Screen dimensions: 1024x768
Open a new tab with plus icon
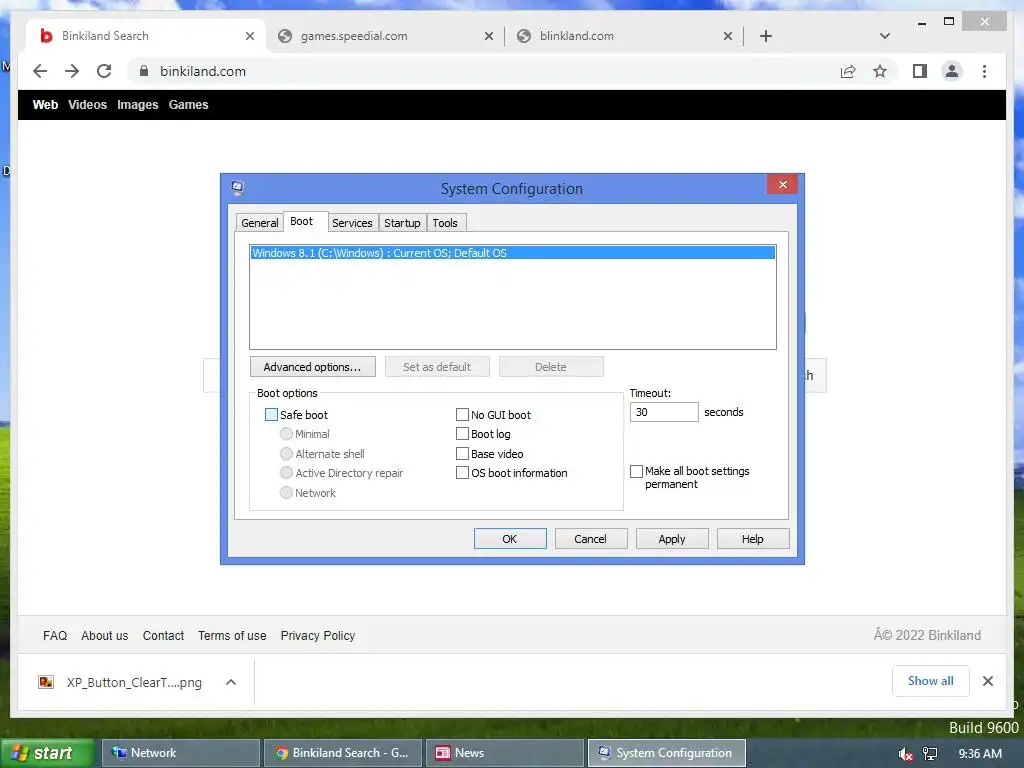click(x=766, y=36)
